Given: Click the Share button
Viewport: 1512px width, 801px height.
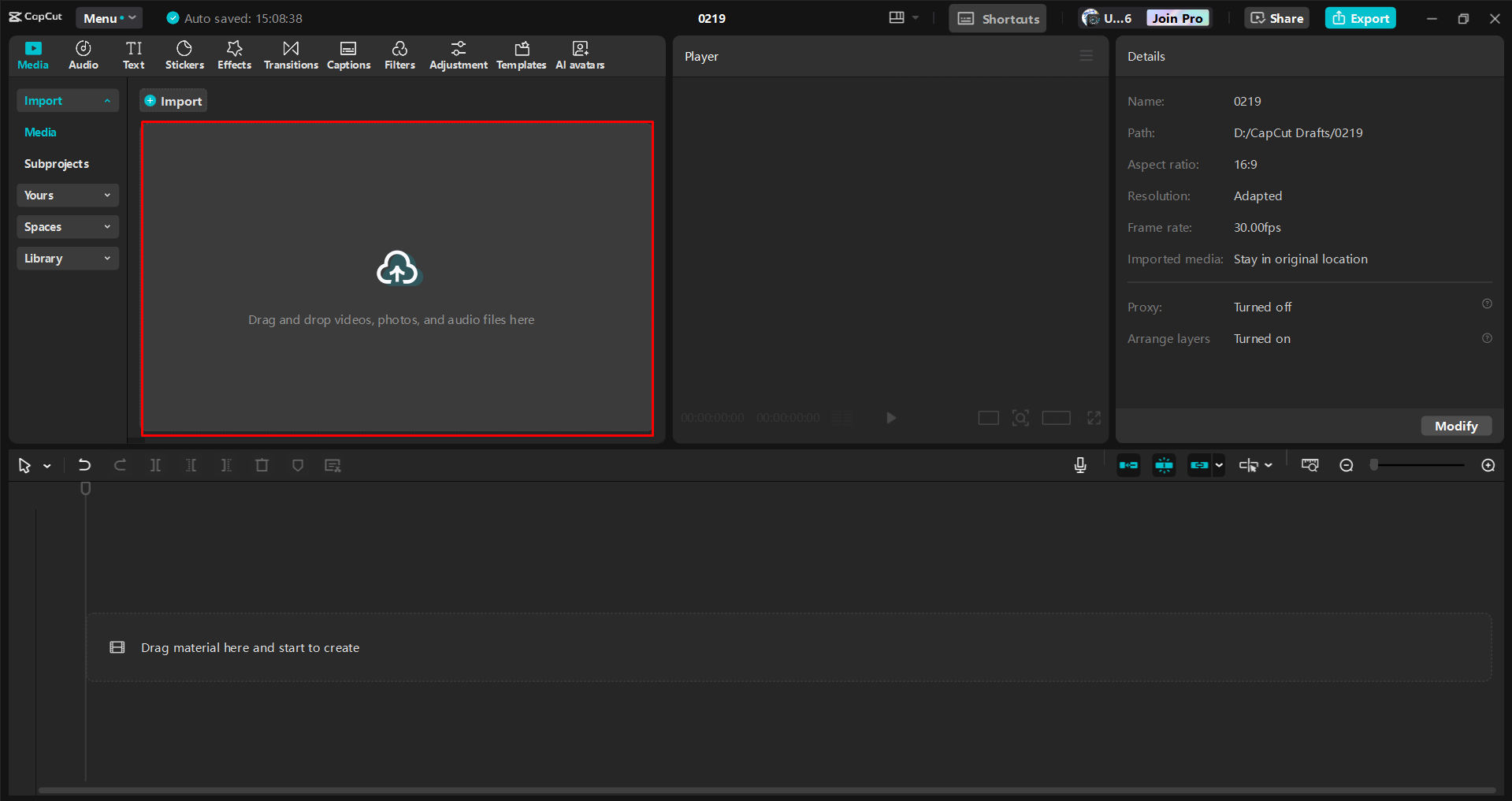Looking at the screenshot, I should (x=1276, y=18).
